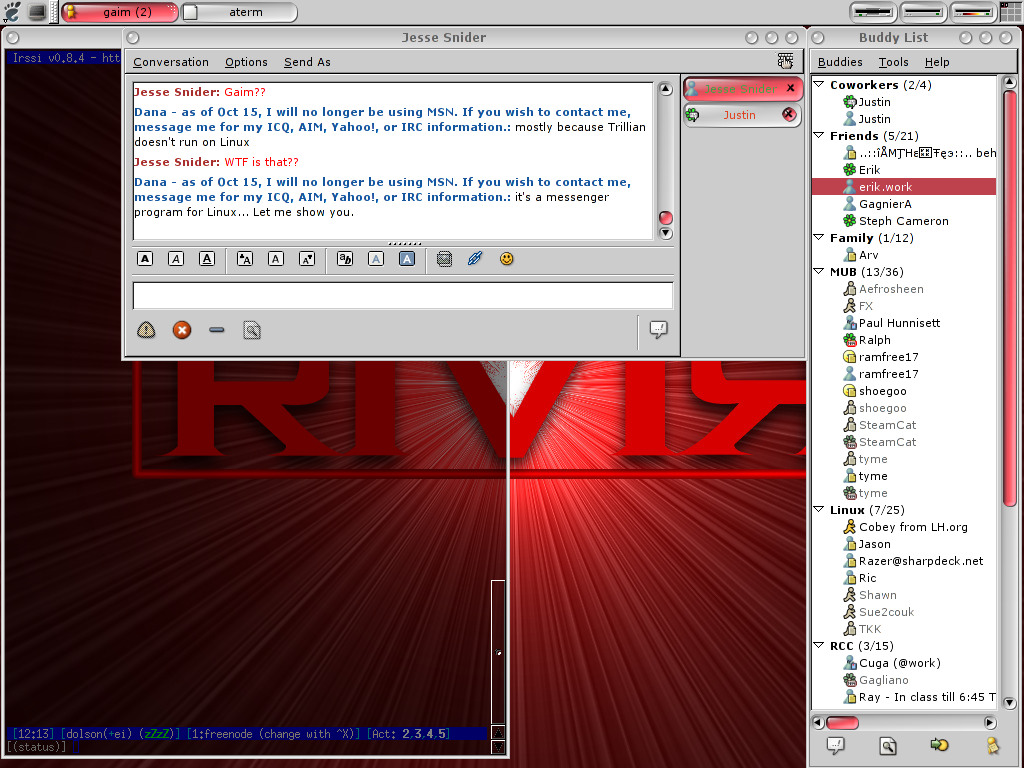Screen dimensions: 1024x768
Task: Select buddy GagnierA
Action: click(x=904, y=204)
